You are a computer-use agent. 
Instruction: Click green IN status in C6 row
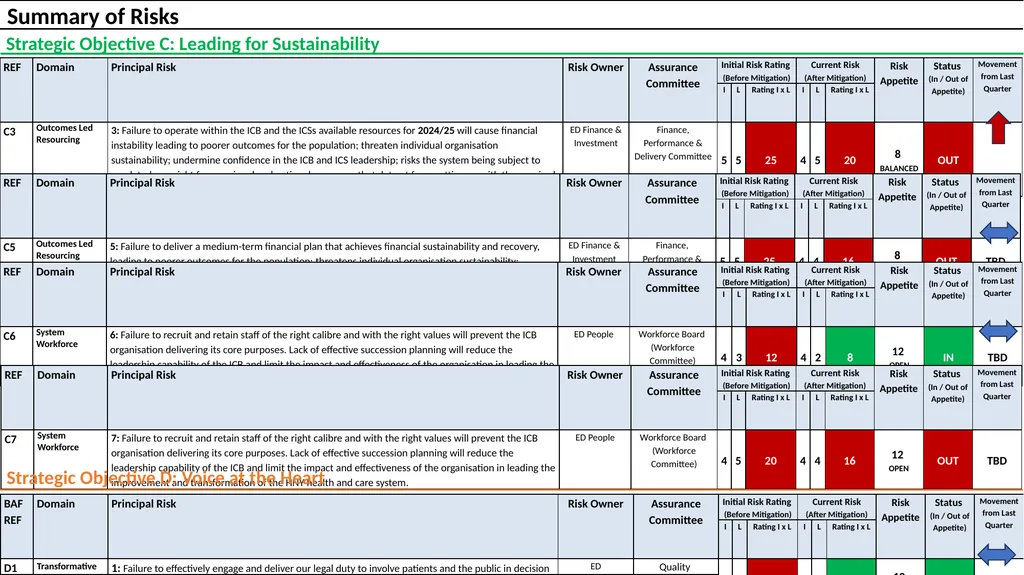click(x=948, y=346)
